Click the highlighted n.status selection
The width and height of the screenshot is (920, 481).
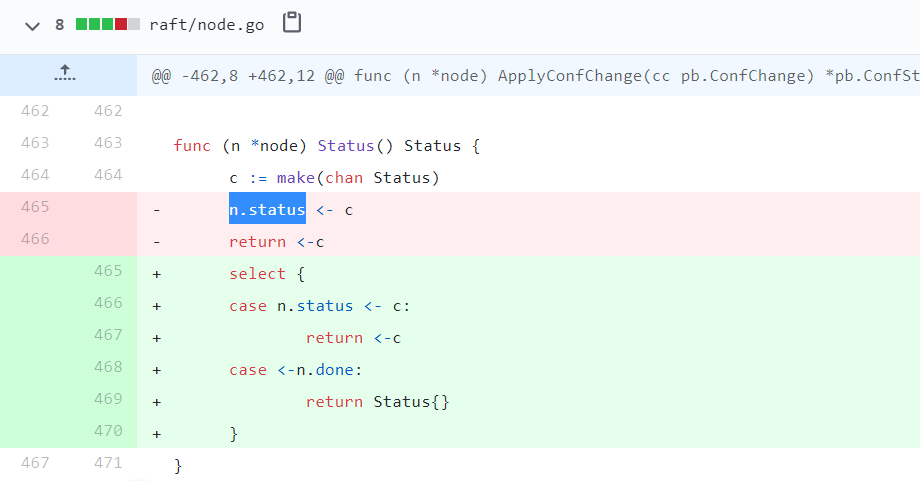point(267,209)
